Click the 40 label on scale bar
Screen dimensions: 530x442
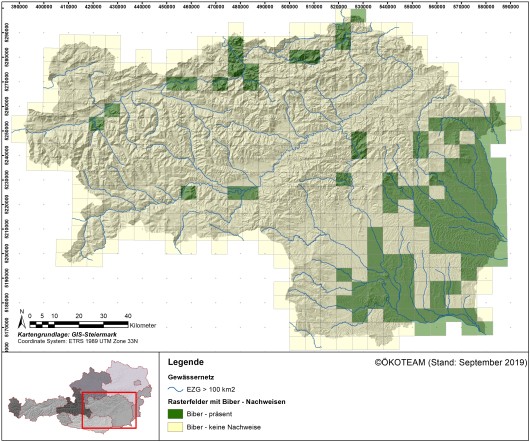coord(128,316)
